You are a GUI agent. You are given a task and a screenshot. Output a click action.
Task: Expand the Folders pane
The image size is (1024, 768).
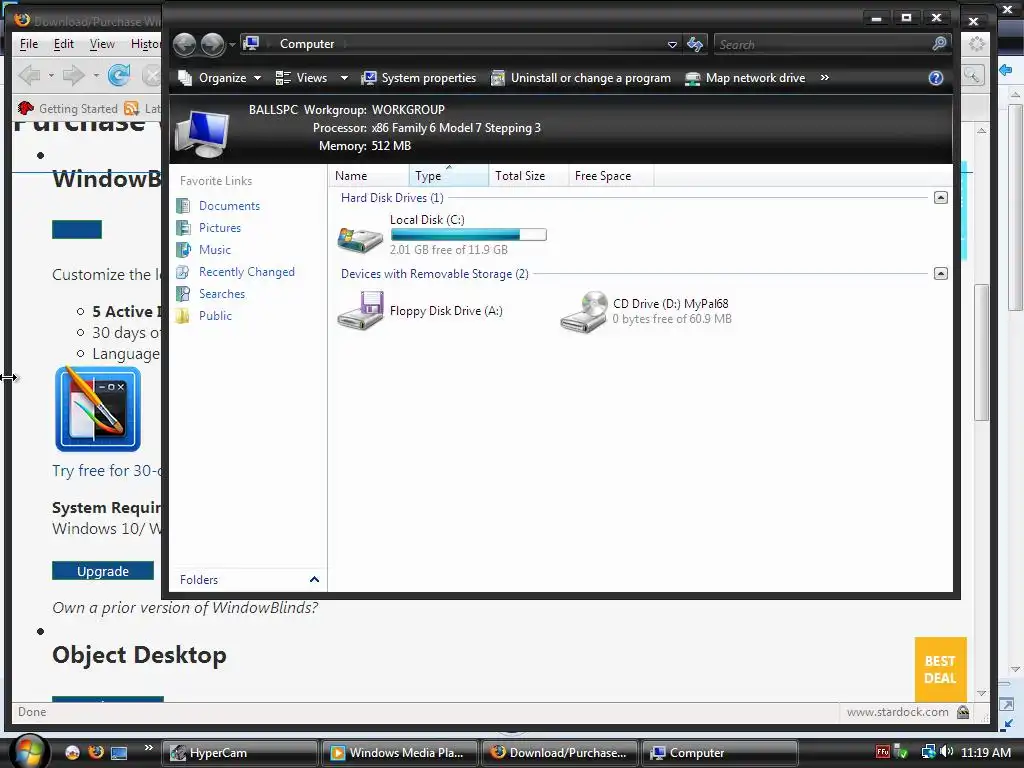point(313,580)
